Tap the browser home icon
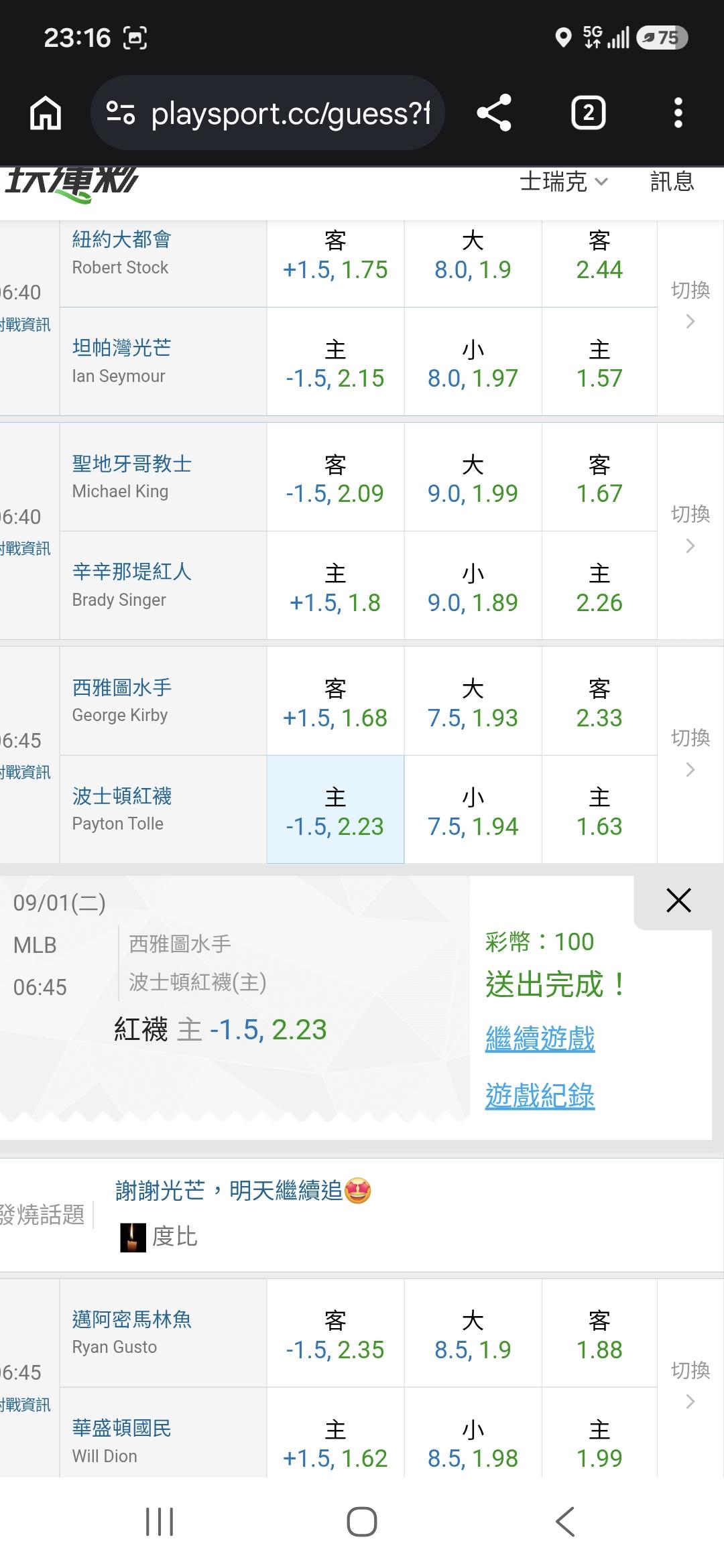Viewport: 724px width, 1568px height. (x=46, y=113)
